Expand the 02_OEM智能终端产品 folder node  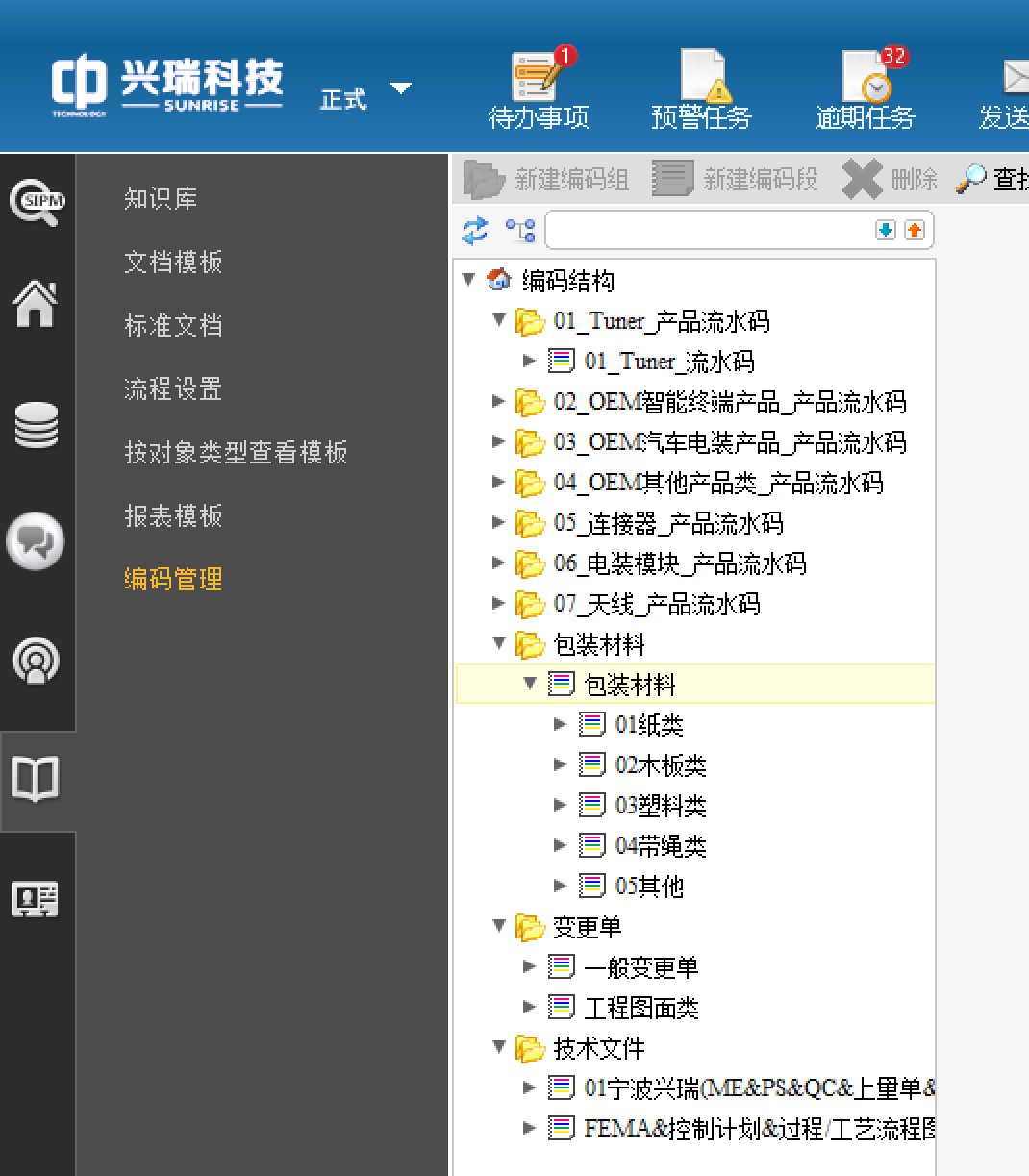click(x=498, y=401)
